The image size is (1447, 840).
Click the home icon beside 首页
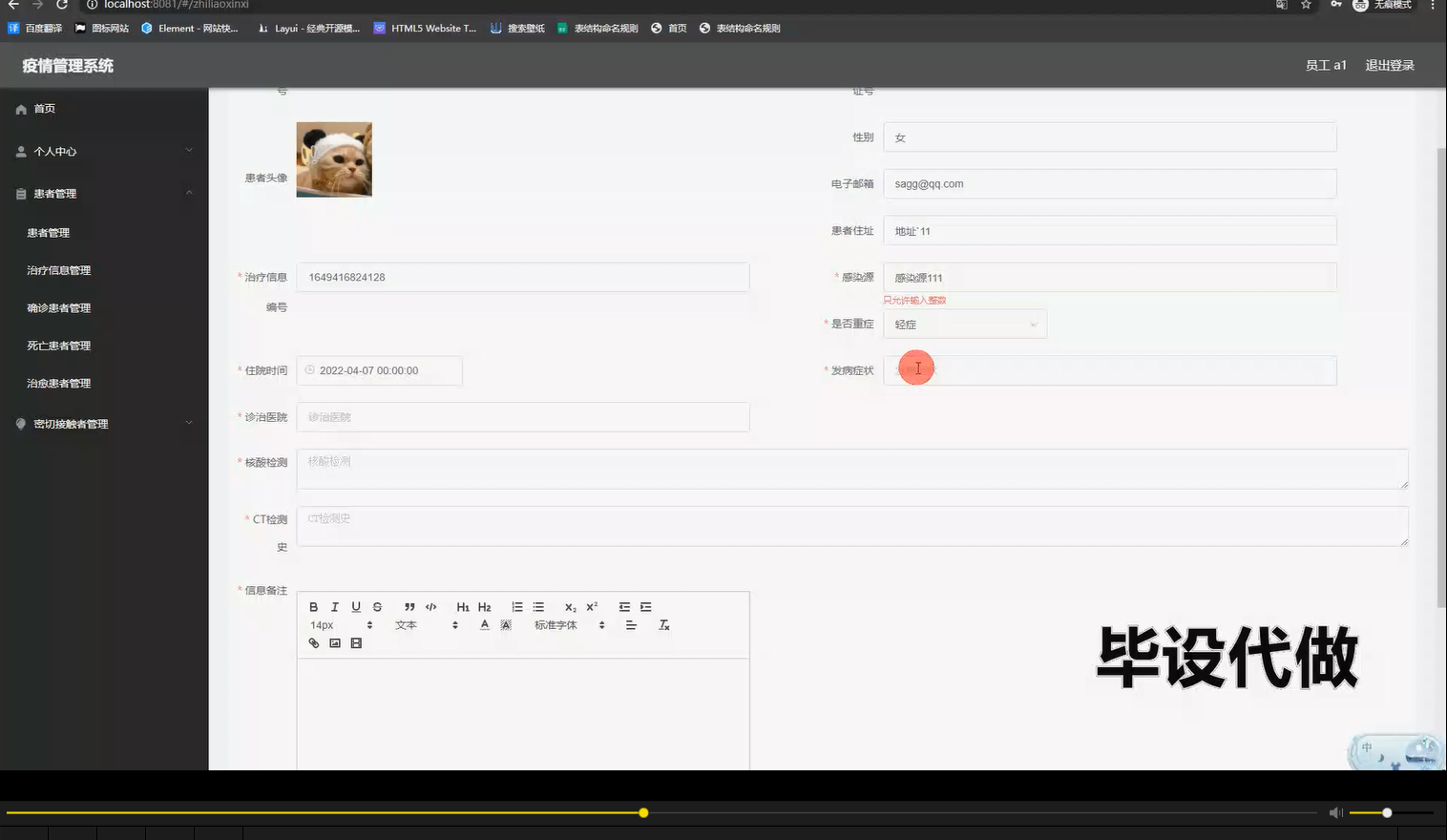pos(21,108)
